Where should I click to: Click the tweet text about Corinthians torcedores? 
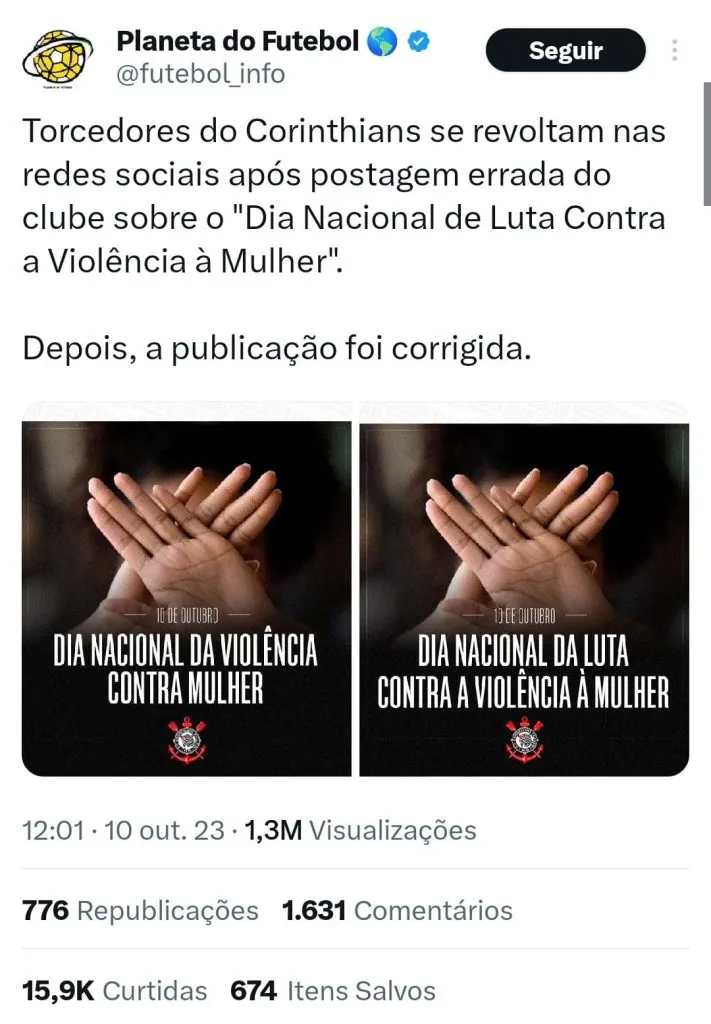click(x=344, y=196)
